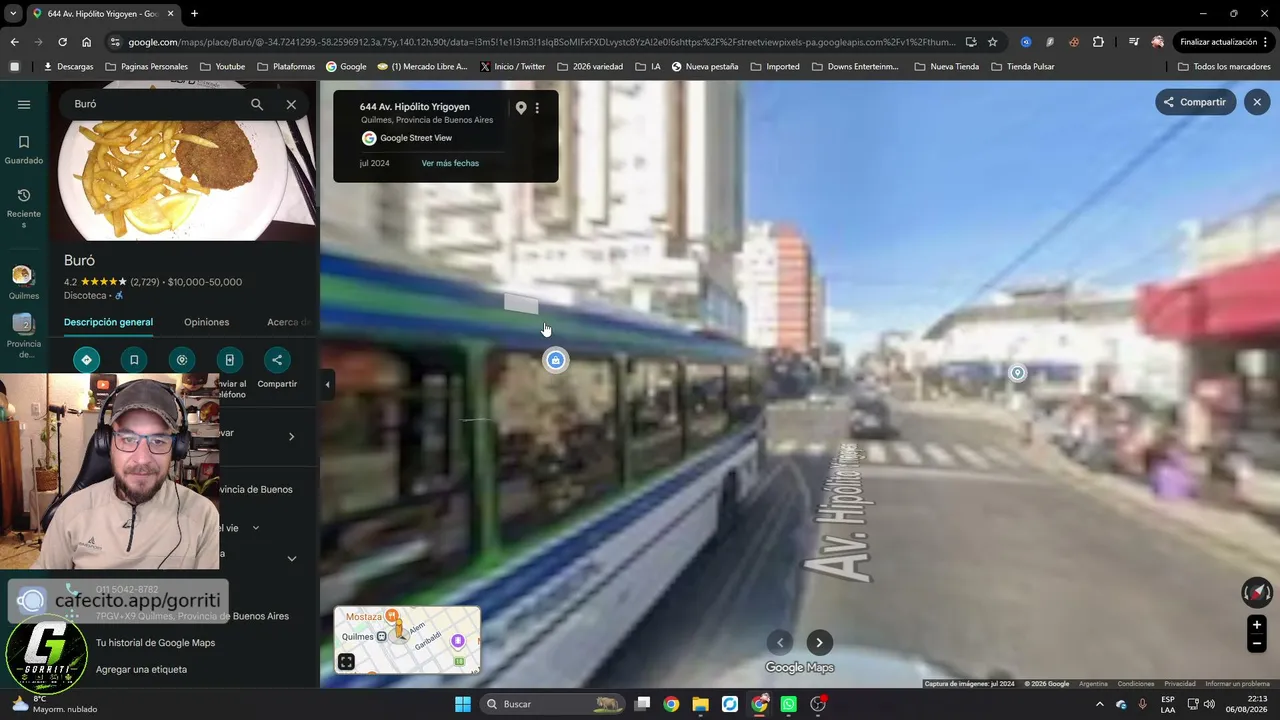
Task: Open the Google bookmark
Action: coord(346,67)
